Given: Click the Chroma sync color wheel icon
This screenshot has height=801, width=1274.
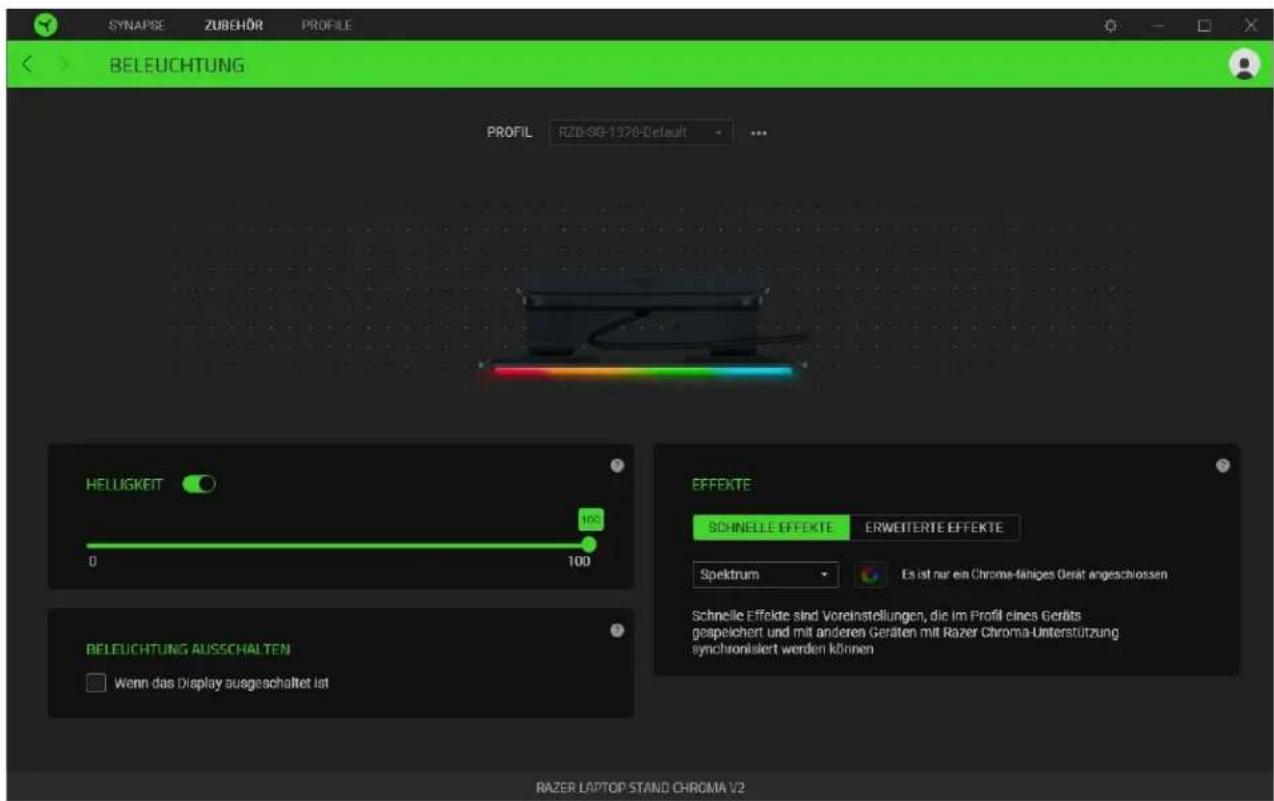Looking at the screenshot, I should pos(870,575).
